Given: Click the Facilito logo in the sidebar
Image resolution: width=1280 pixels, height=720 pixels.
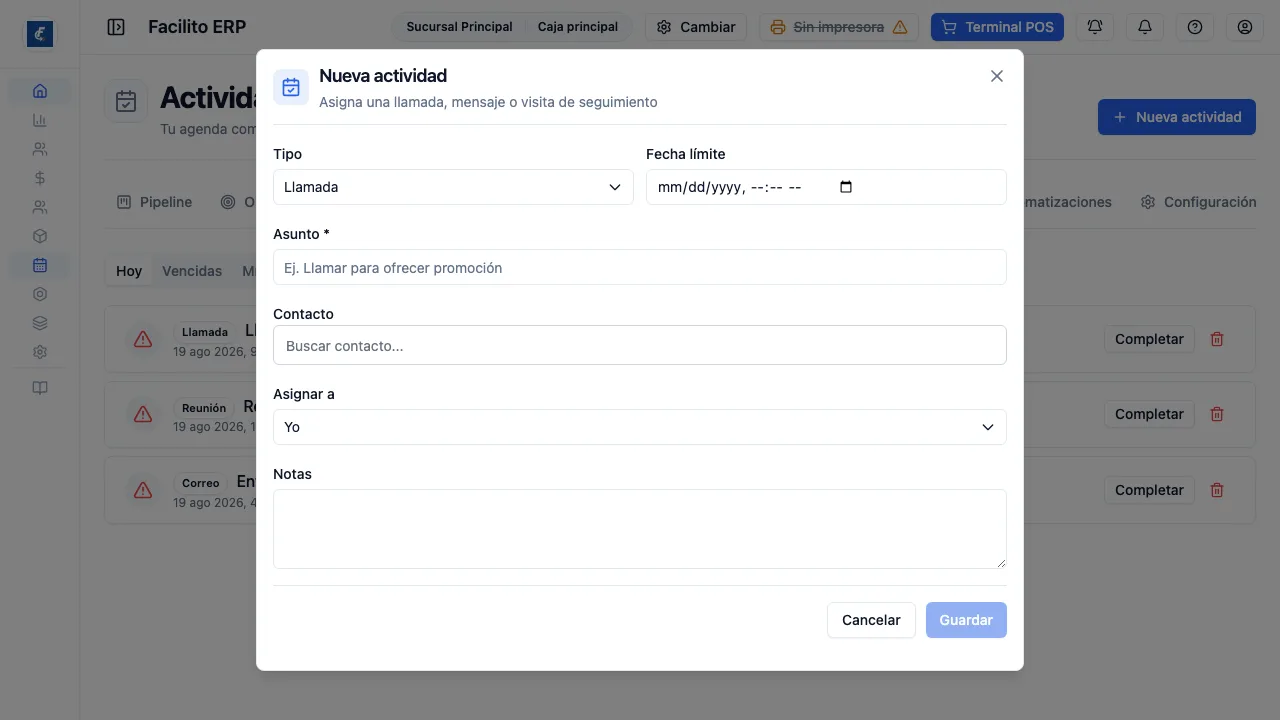Looking at the screenshot, I should coord(40,34).
